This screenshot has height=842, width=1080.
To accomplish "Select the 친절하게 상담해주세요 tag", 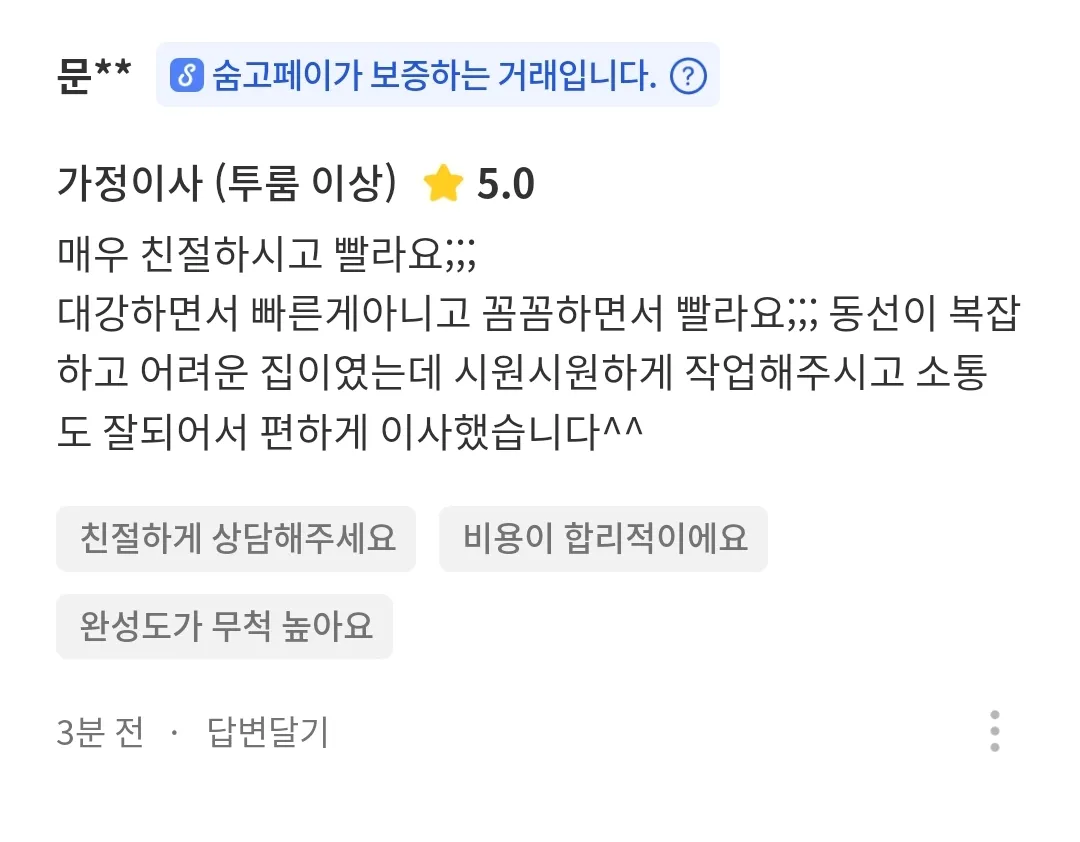I will click(236, 538).
